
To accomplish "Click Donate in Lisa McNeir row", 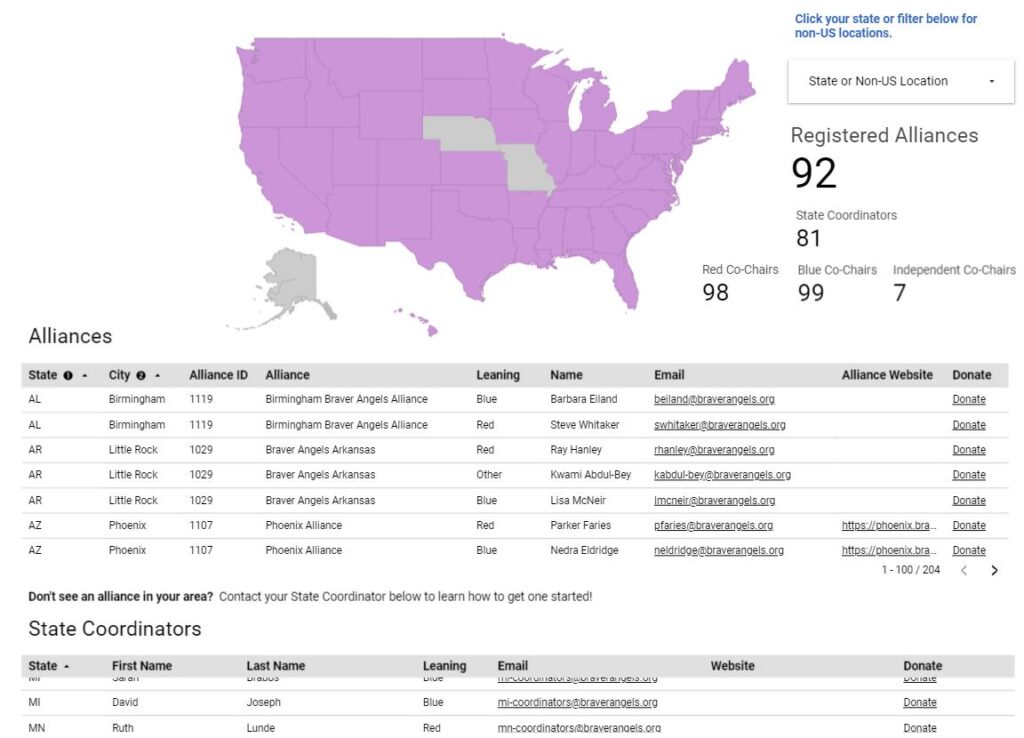I will (x=969, y=500).
